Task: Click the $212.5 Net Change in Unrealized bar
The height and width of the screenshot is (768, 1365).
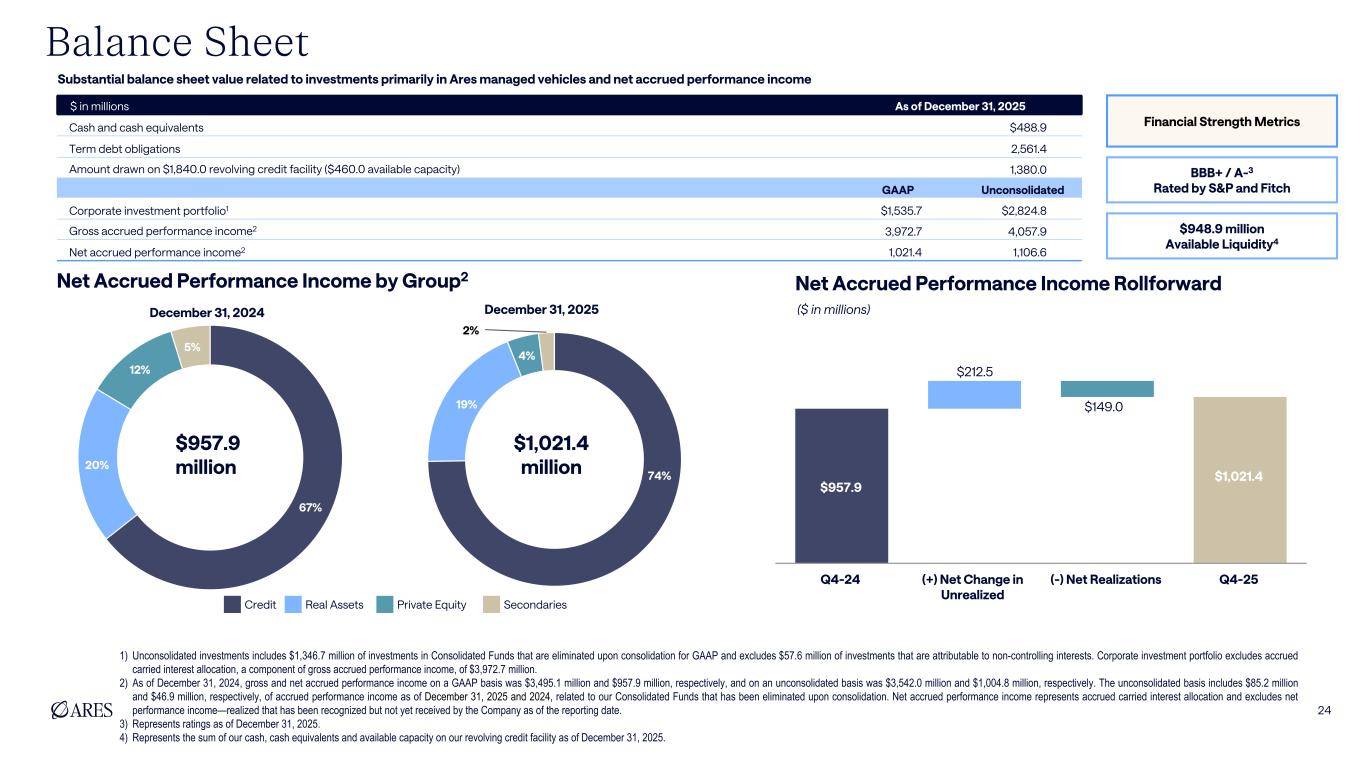Action: pyautogui.click(x=974, y=395)
